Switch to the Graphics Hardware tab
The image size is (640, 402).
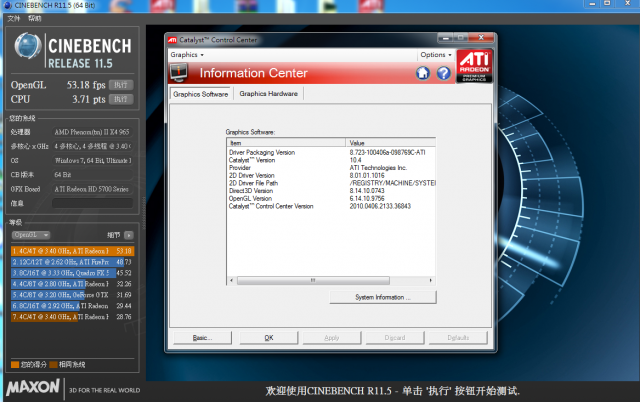[269, 93]
